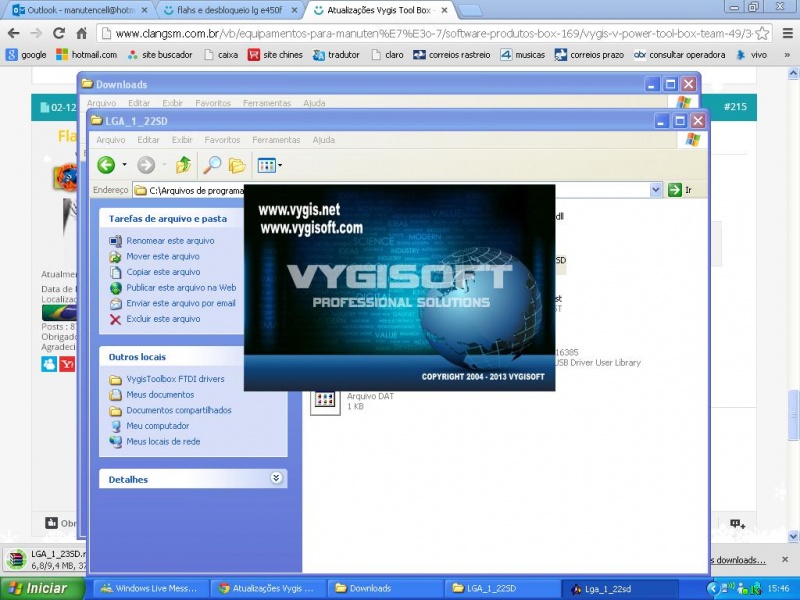Open Arquivo menu in LGA_1_22SD window
The width and height of the screenshot is (800, 600).
[x=111, y=140]
